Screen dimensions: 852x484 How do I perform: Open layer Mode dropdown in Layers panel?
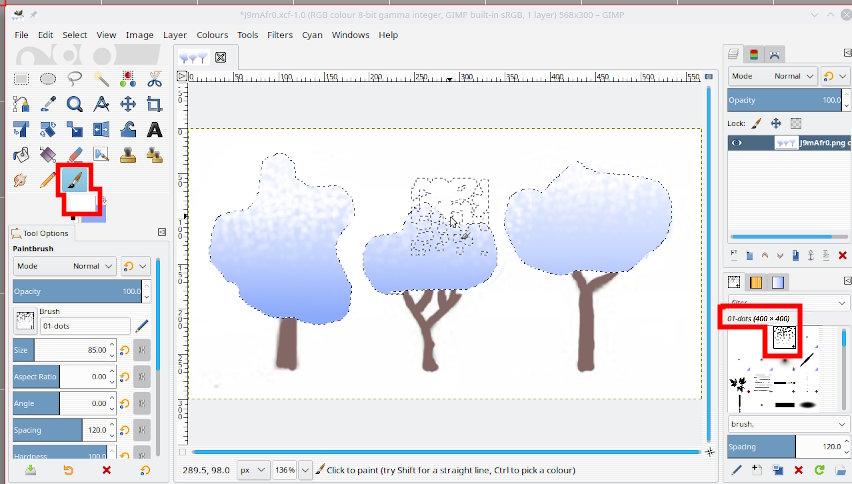point(773,76)
